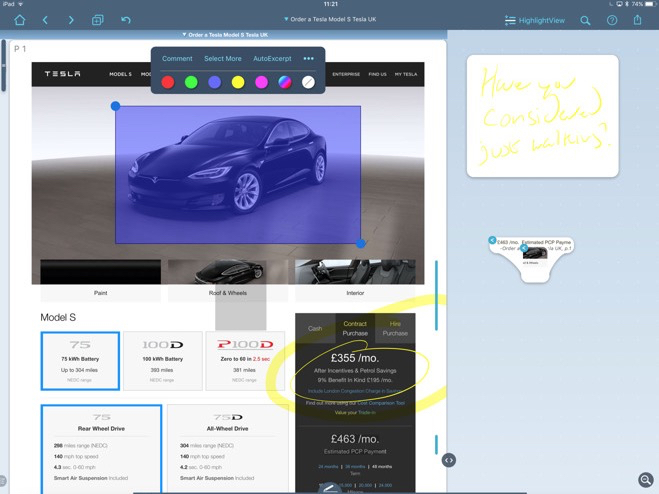Tap Comment in the highlight popup
Image resolution: width=659 pixels, height=494 pixels.
click(x=177, y=59)
